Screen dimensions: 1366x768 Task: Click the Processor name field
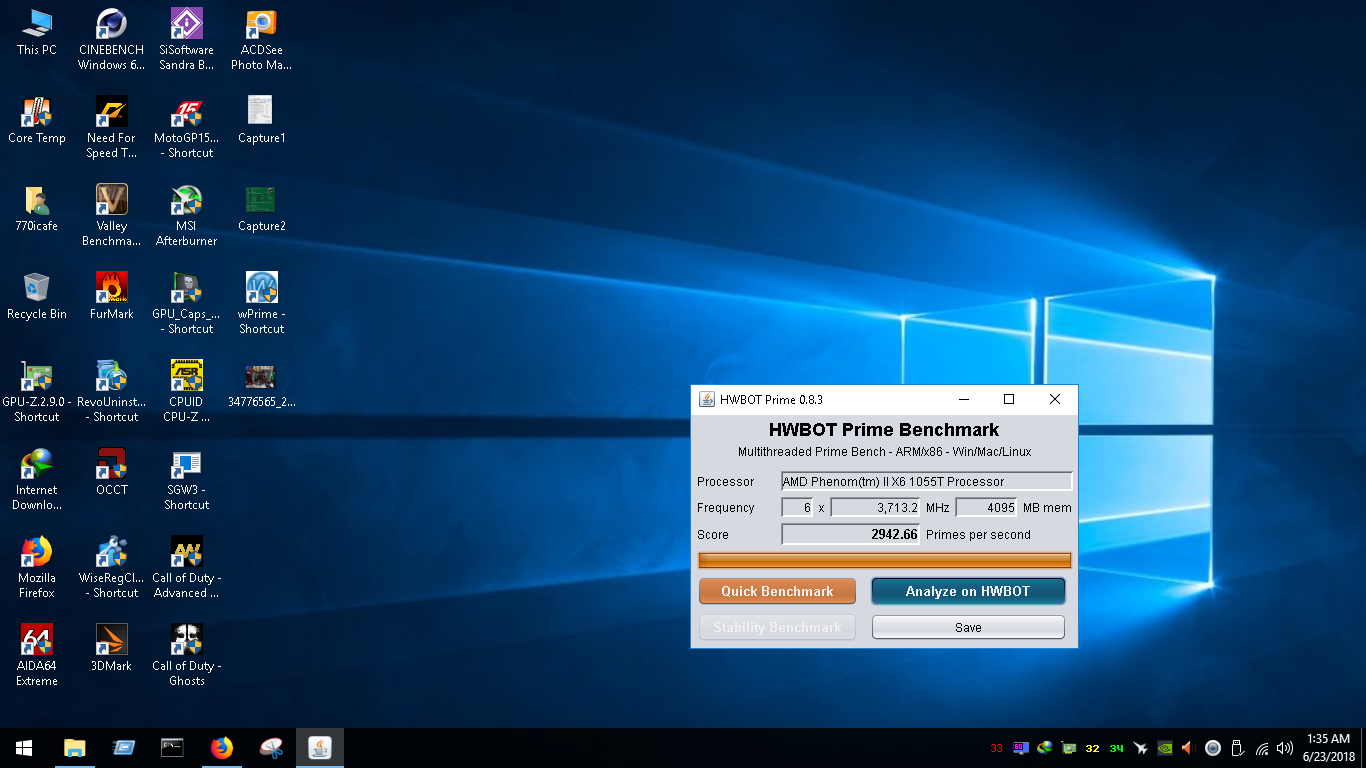point(926,482)
